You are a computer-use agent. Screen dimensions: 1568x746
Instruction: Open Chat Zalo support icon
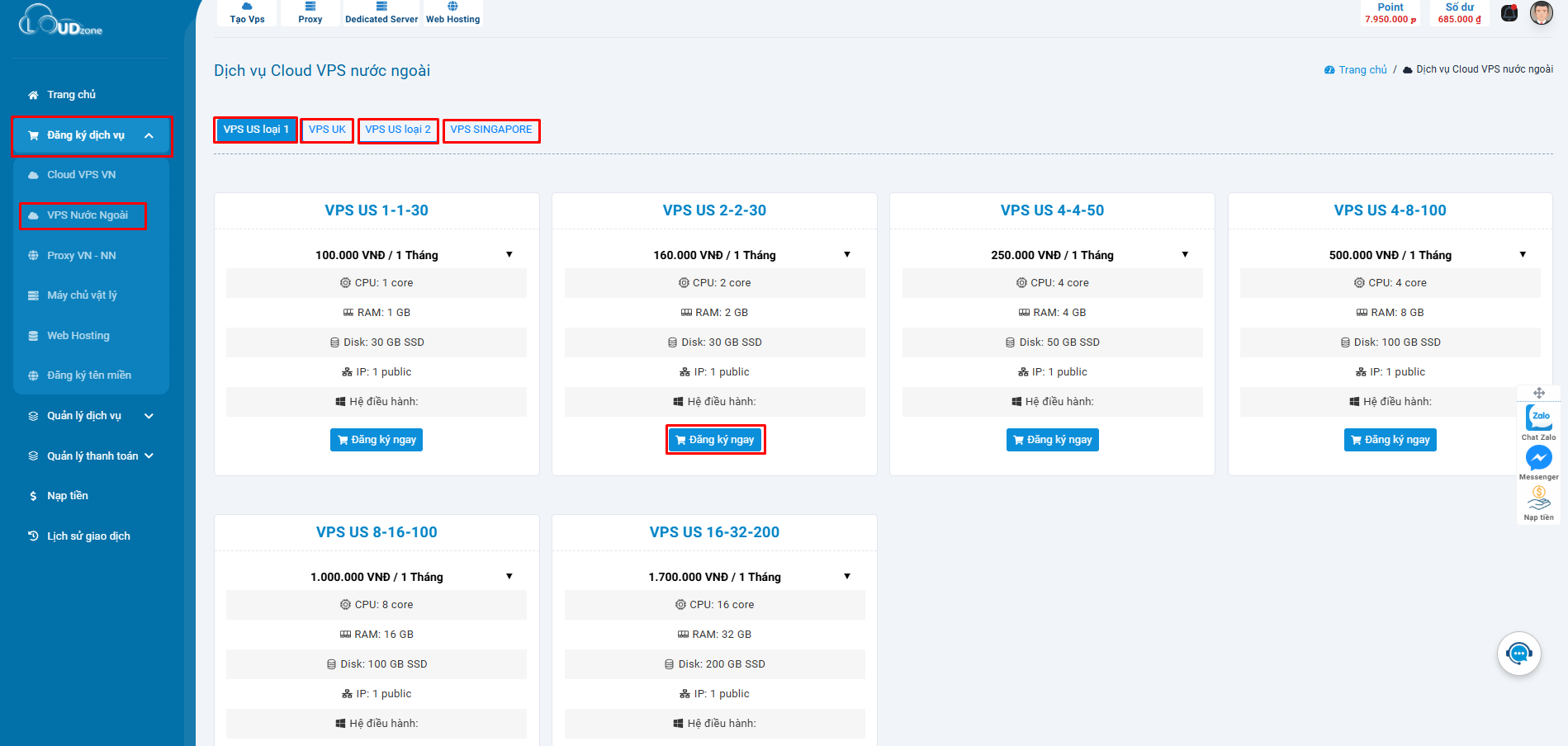coord(1538,418)
